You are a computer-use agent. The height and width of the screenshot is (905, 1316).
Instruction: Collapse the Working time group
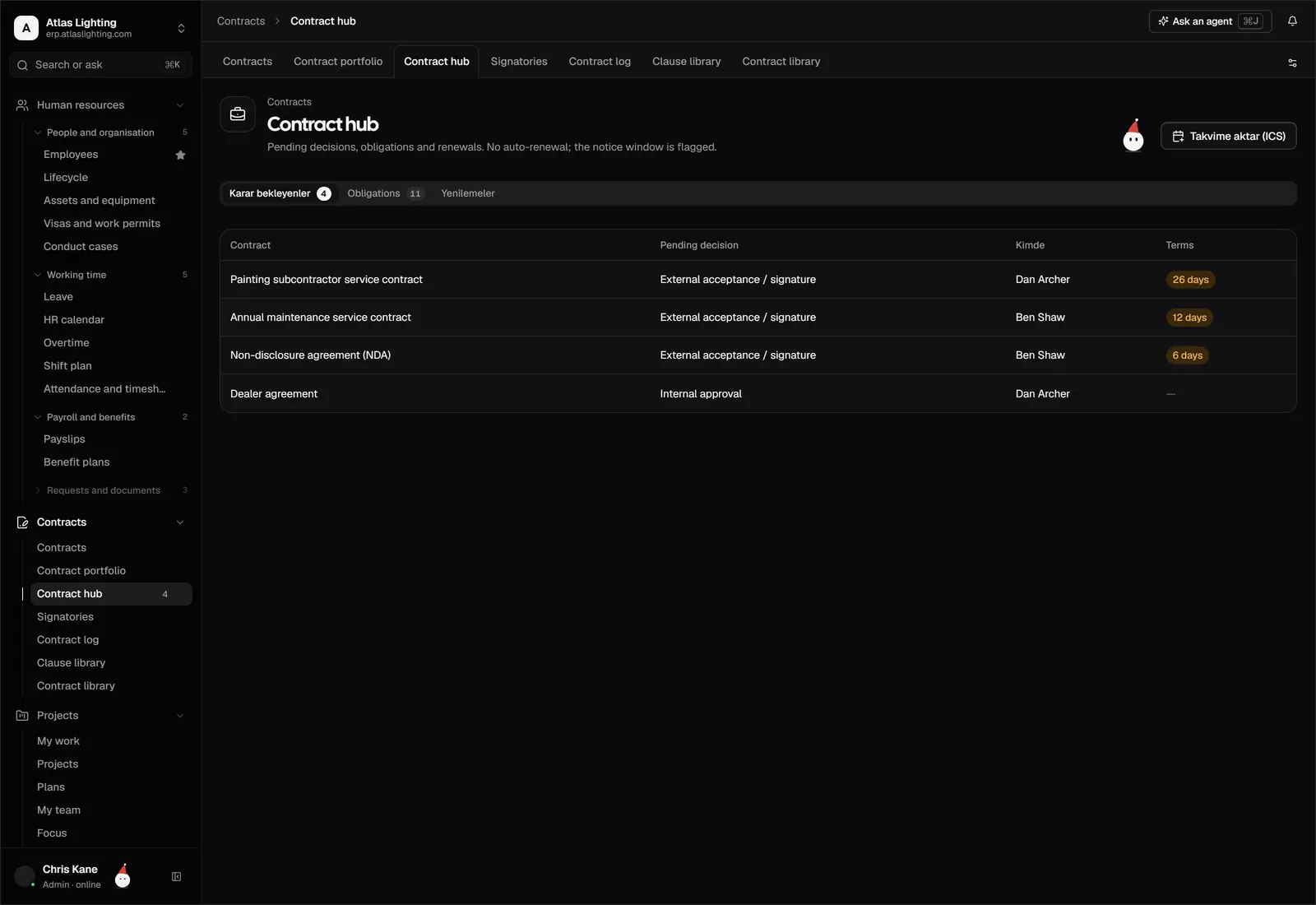pyautogui.click(x=38, y=275)
